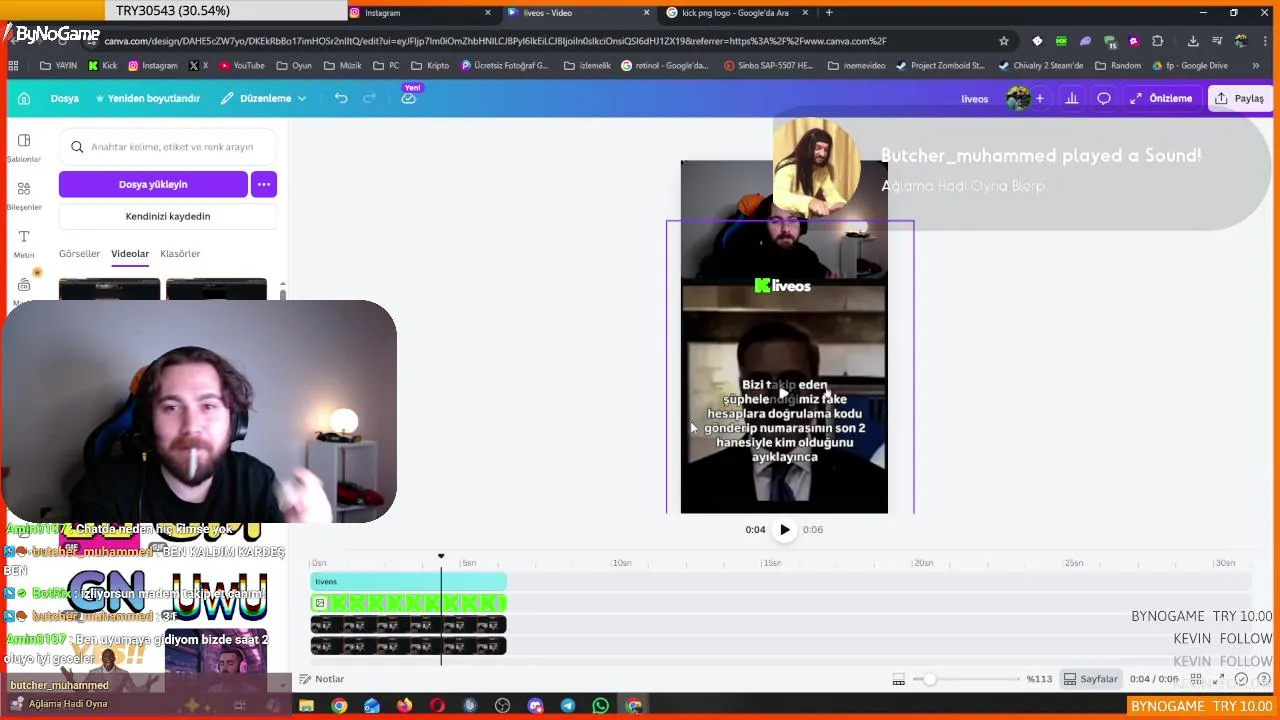Screen dimensions: 1280x720
Task: Open the analytics bar chart icon
Action: tap(1072, 98)
